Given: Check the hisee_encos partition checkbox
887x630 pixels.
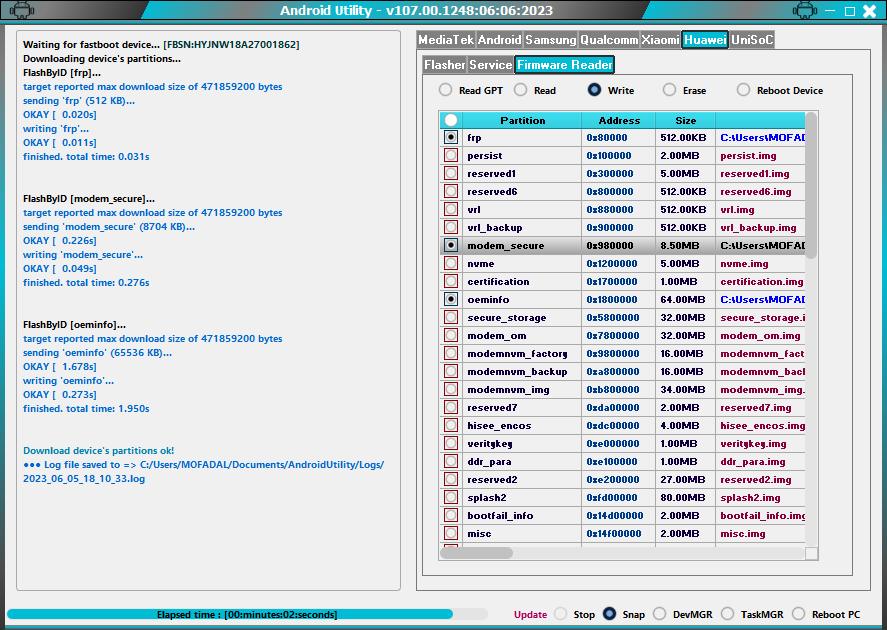Looking at the screenshot, I should (451, 425).
